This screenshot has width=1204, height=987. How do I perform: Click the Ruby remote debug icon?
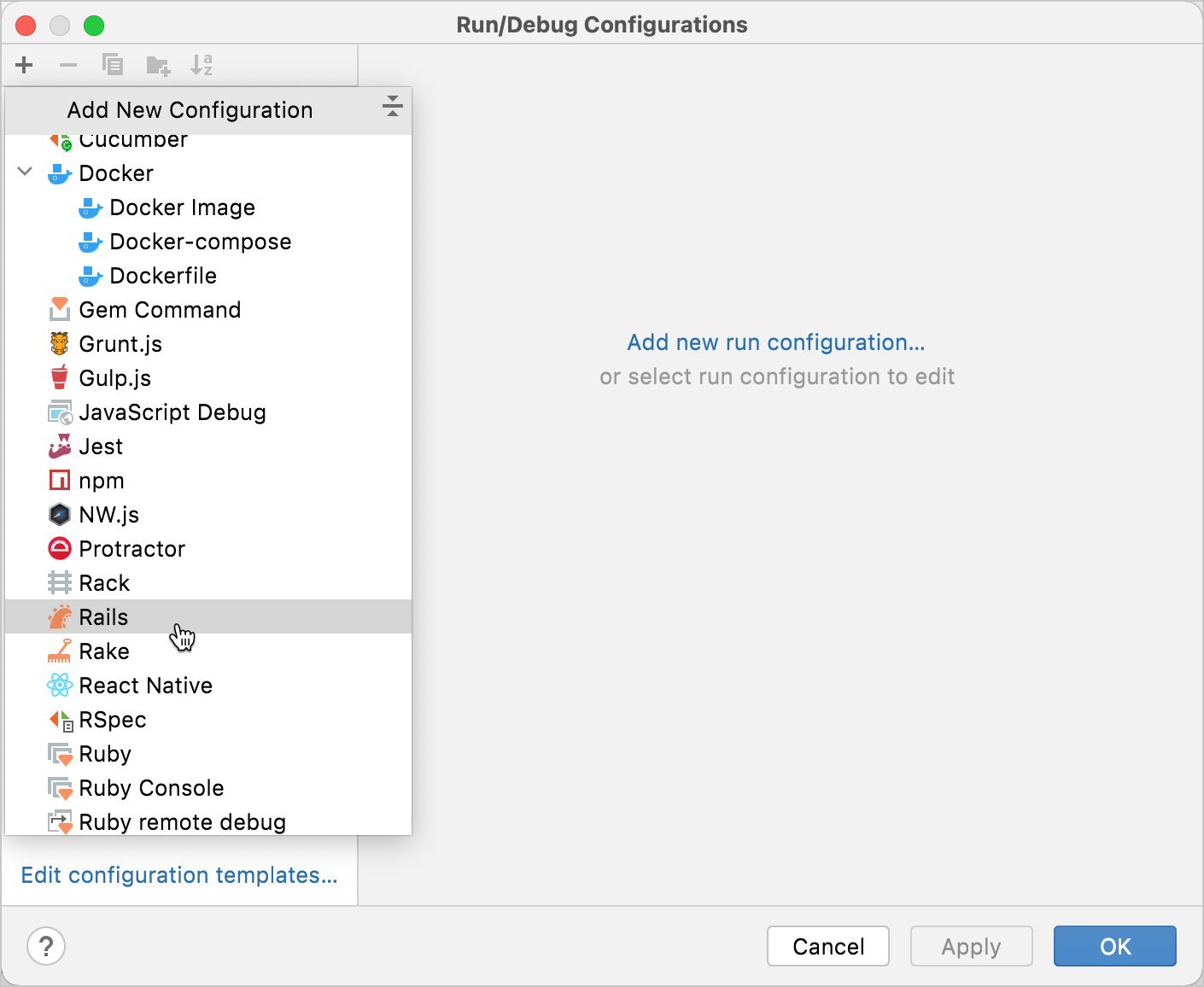click(x=60, y=822)
